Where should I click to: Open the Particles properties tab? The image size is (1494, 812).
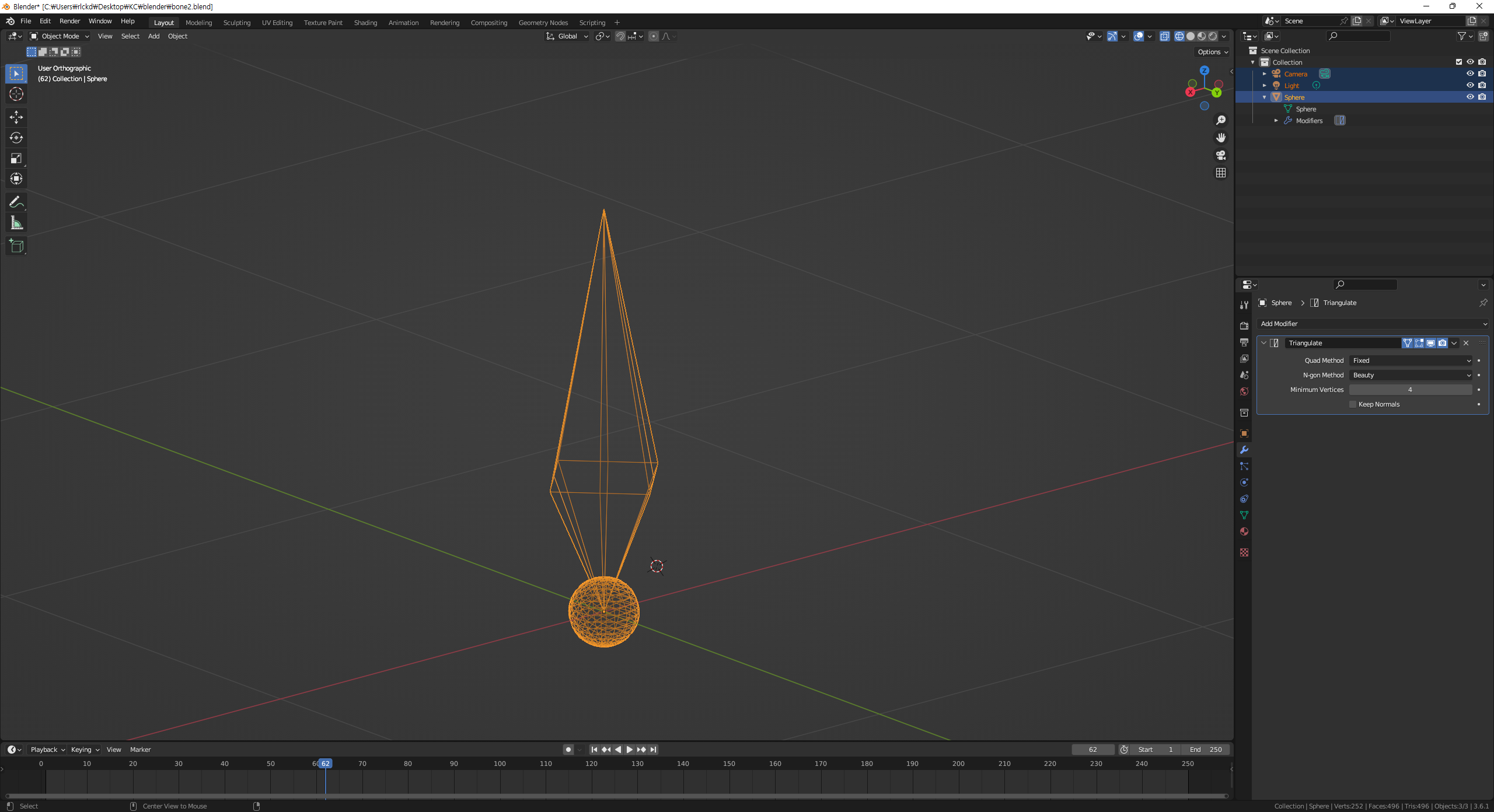point(1244,466)
